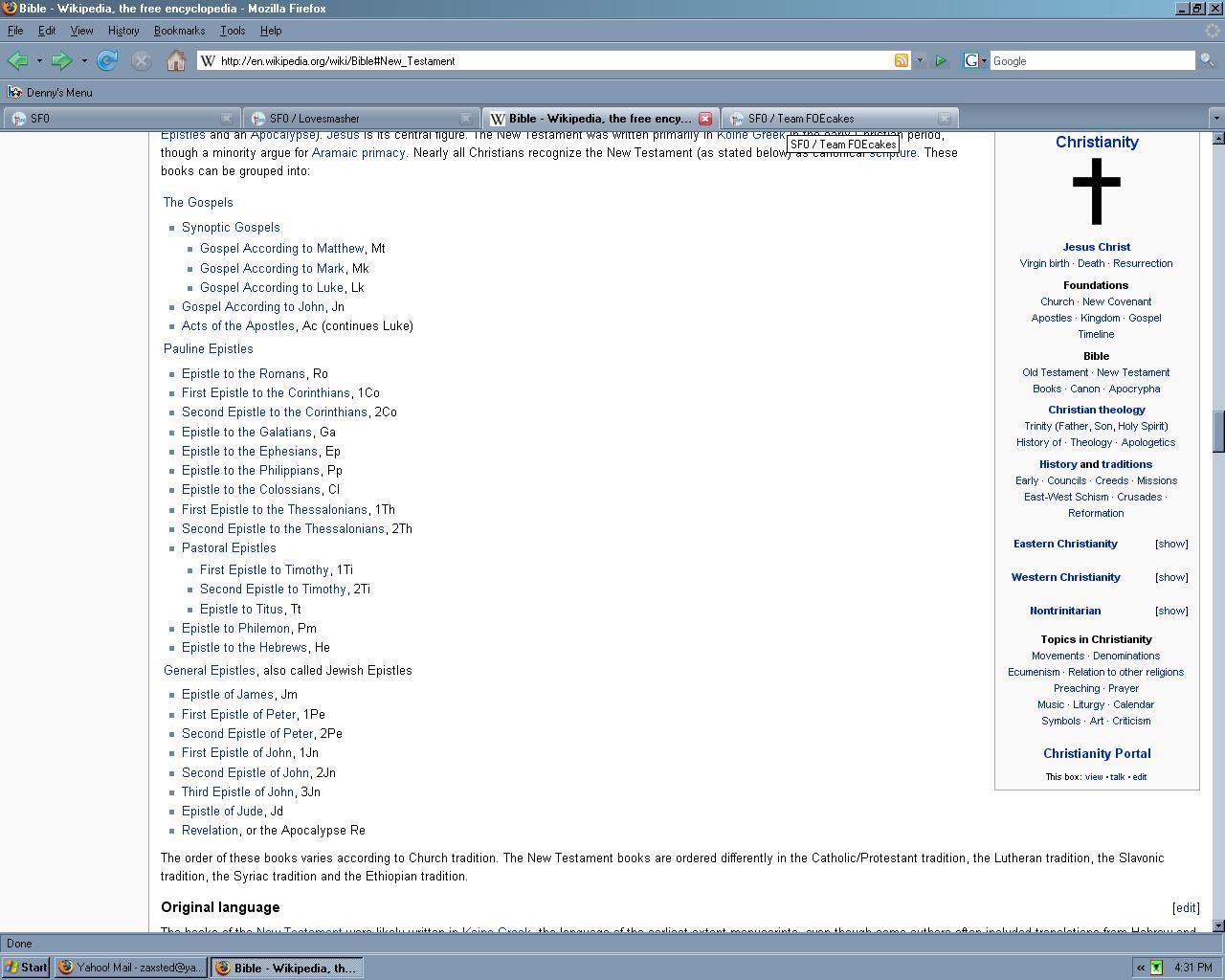This screenshot has width=1225, height=980.
Task: Open the list all tabs dropdown
Action: pyautogui.click(x=1215, y=119)
